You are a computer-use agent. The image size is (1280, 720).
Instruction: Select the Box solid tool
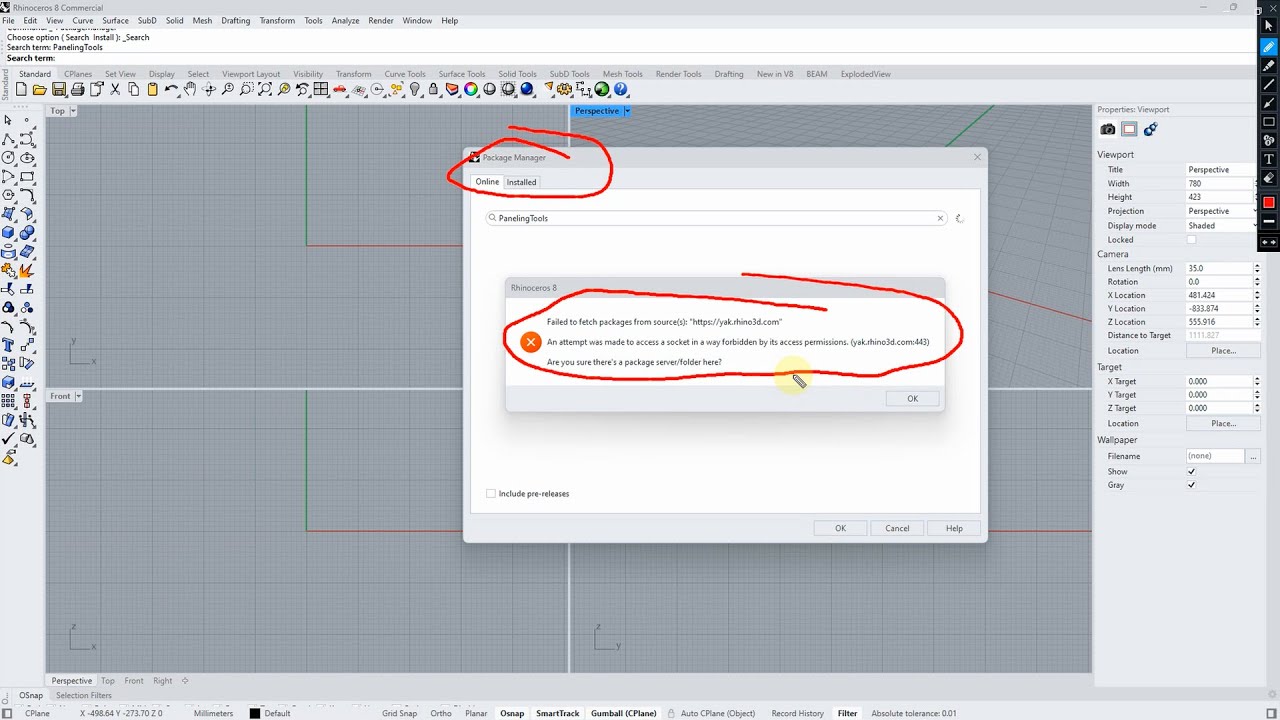9,233
